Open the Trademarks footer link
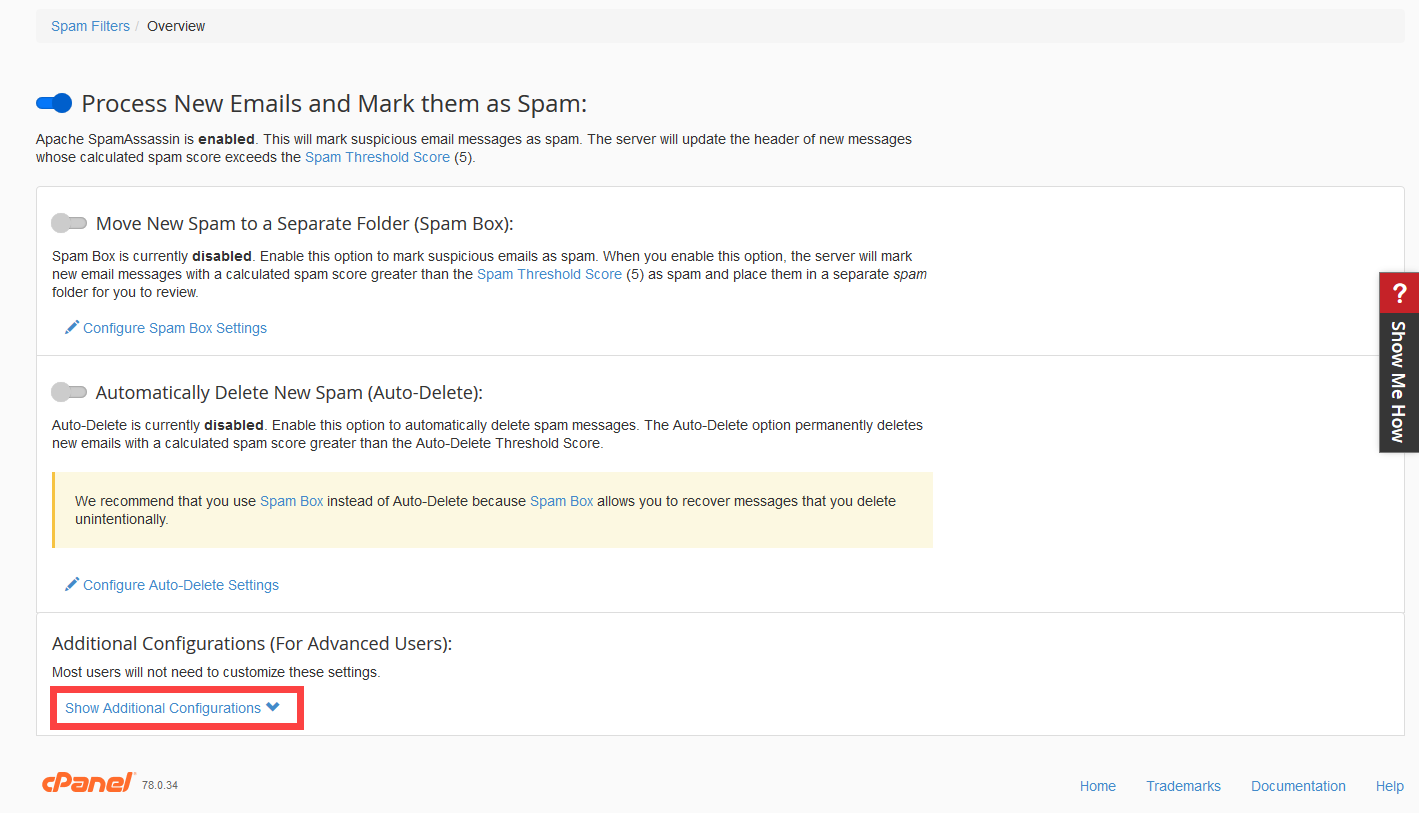The height and width of the screenshot is (813, 1419). [1183, 786]
